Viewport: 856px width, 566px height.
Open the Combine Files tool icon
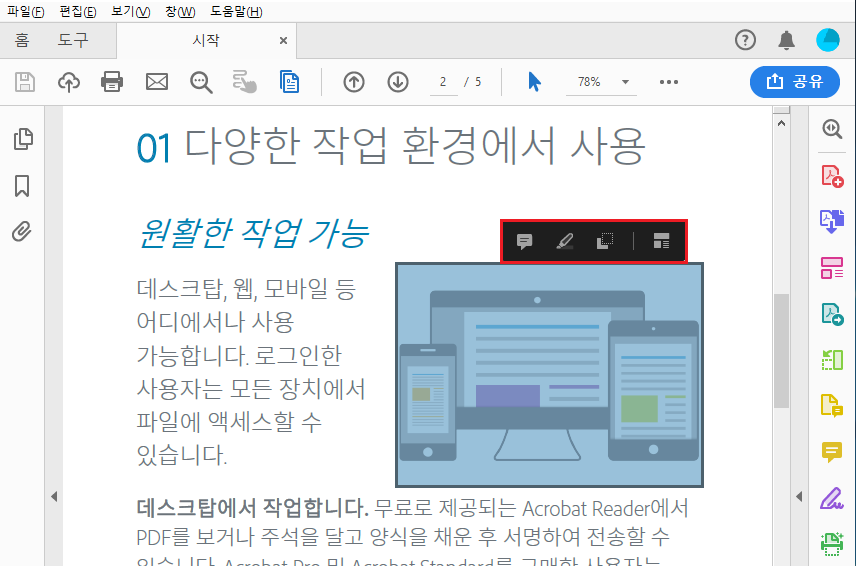coord(832,222)
